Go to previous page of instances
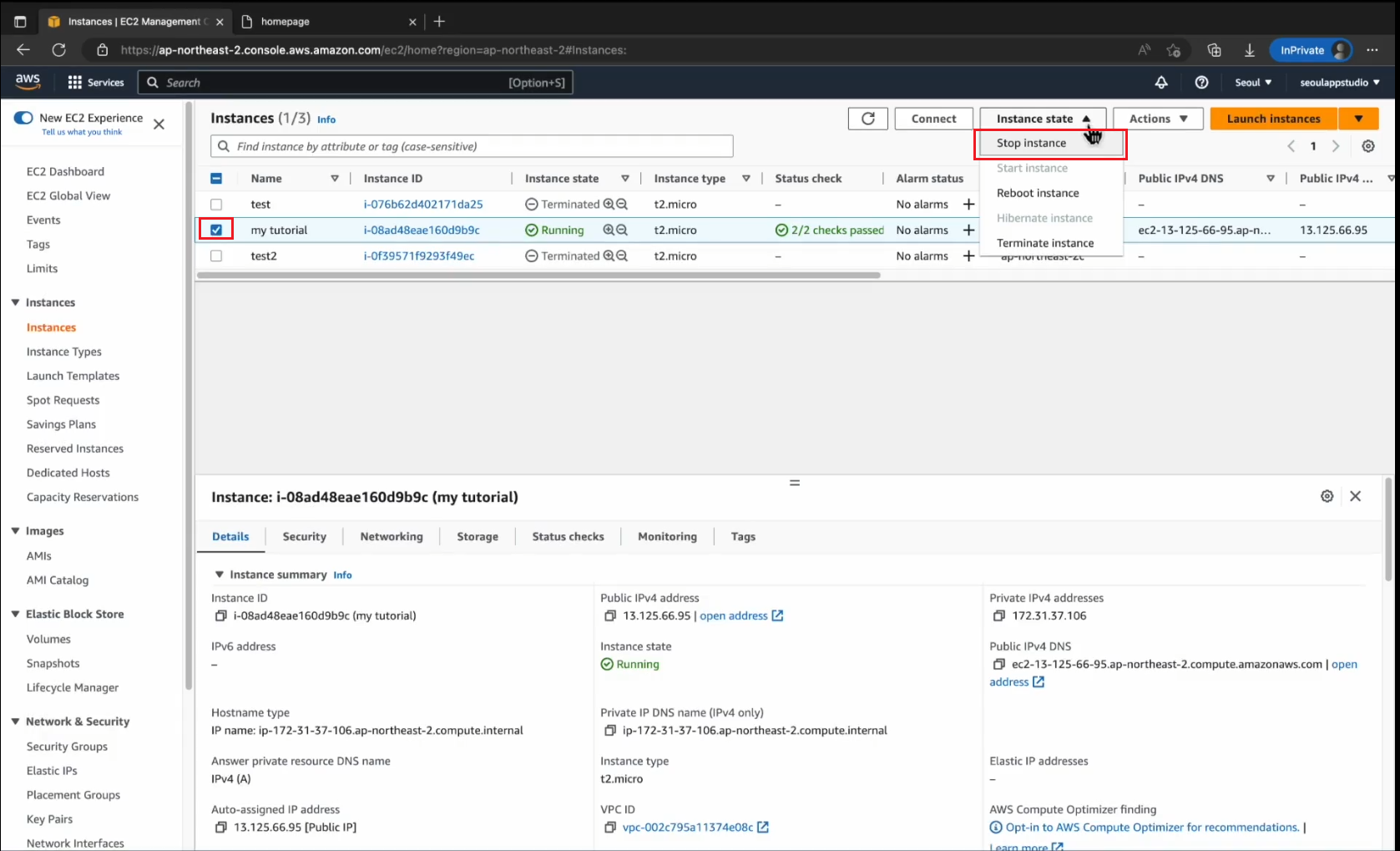 click(1291, 146)
